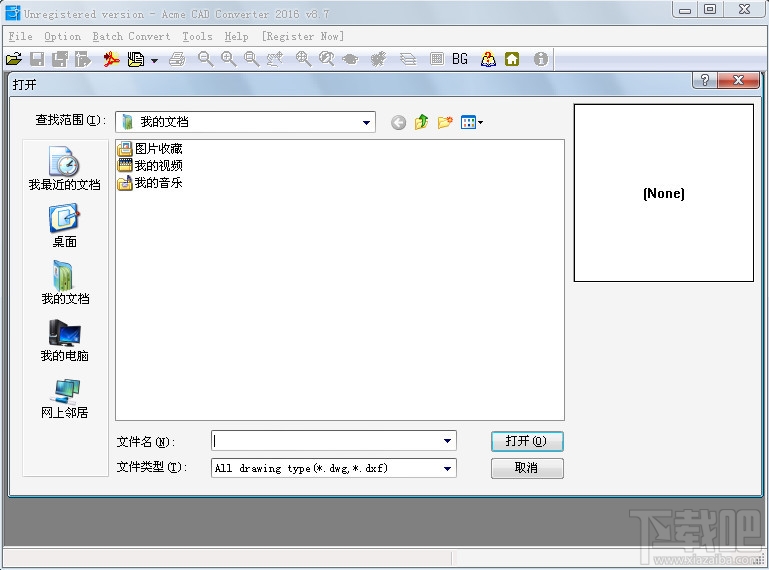
Task: Click the Print toolbar icon
Action: [177, 59]
